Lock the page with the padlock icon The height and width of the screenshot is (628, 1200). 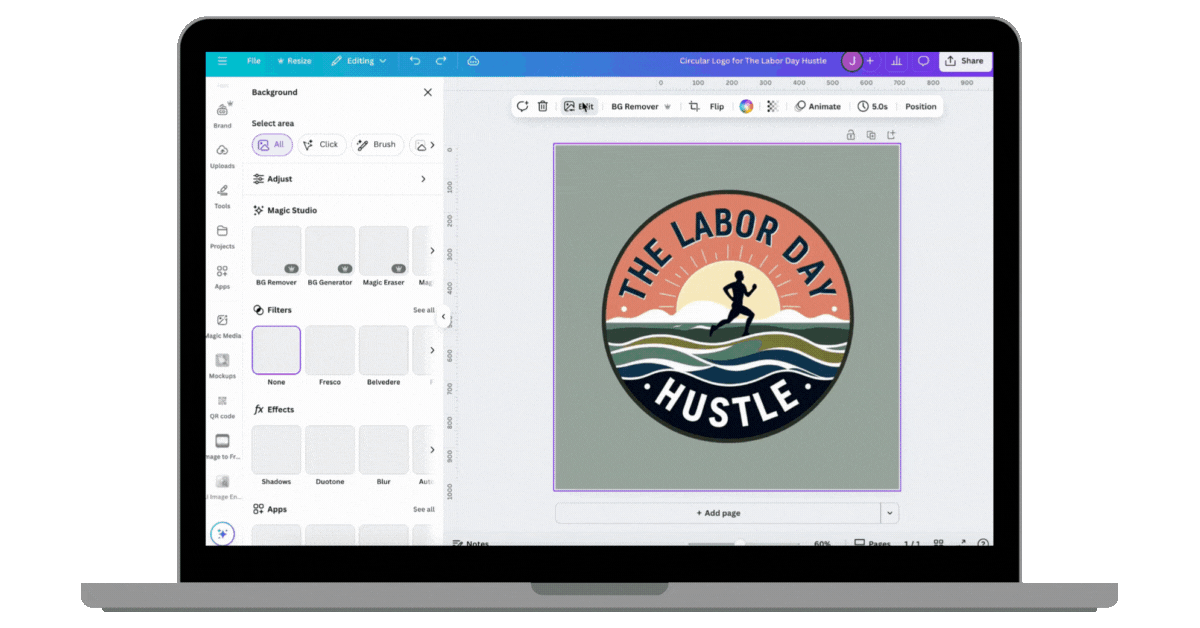point(851,135)
